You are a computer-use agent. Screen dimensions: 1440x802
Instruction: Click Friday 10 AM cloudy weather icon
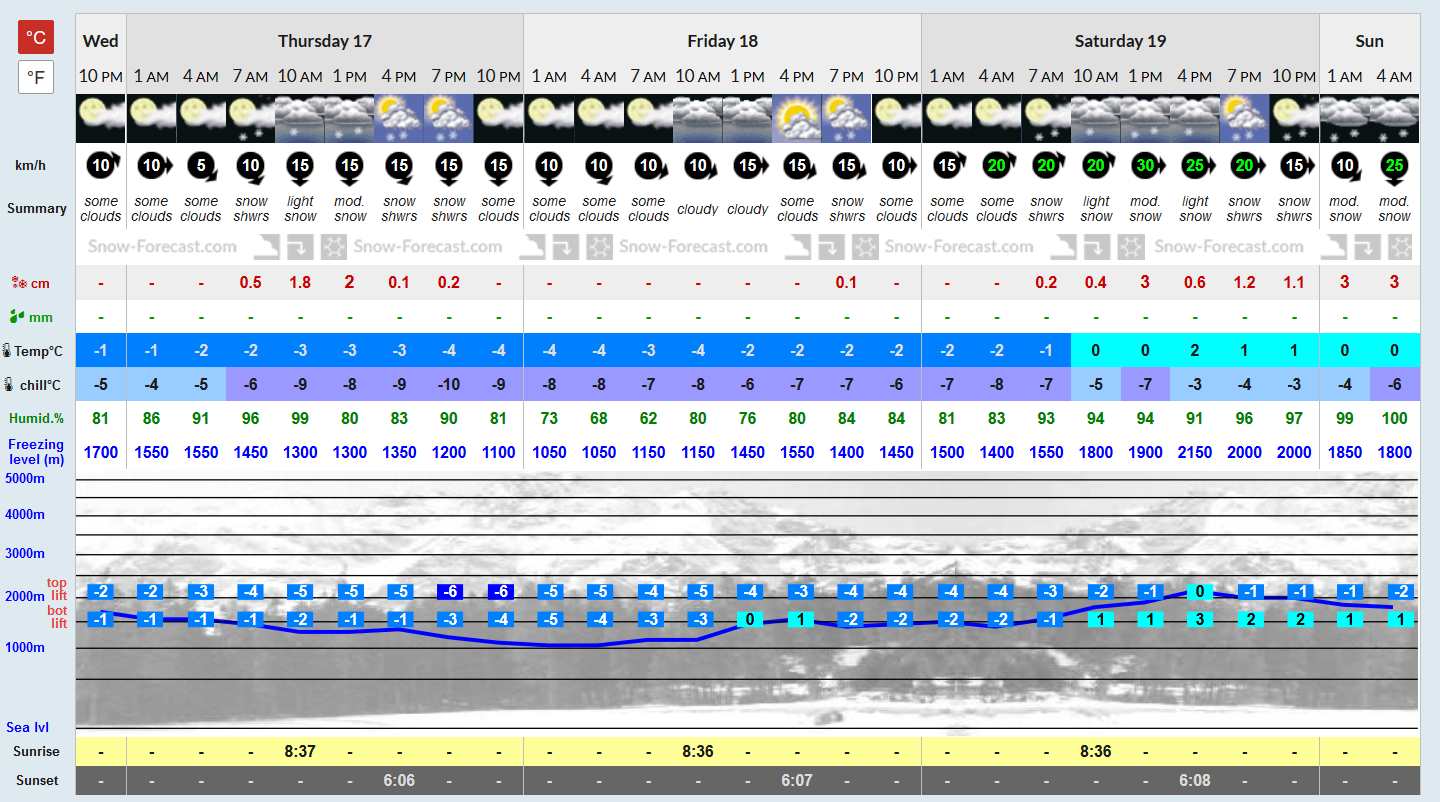698,119
